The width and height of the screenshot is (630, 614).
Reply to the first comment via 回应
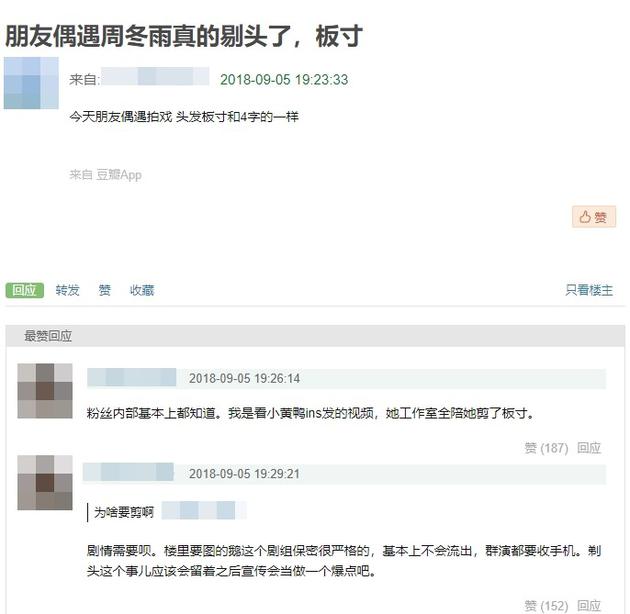coord(589,448)
